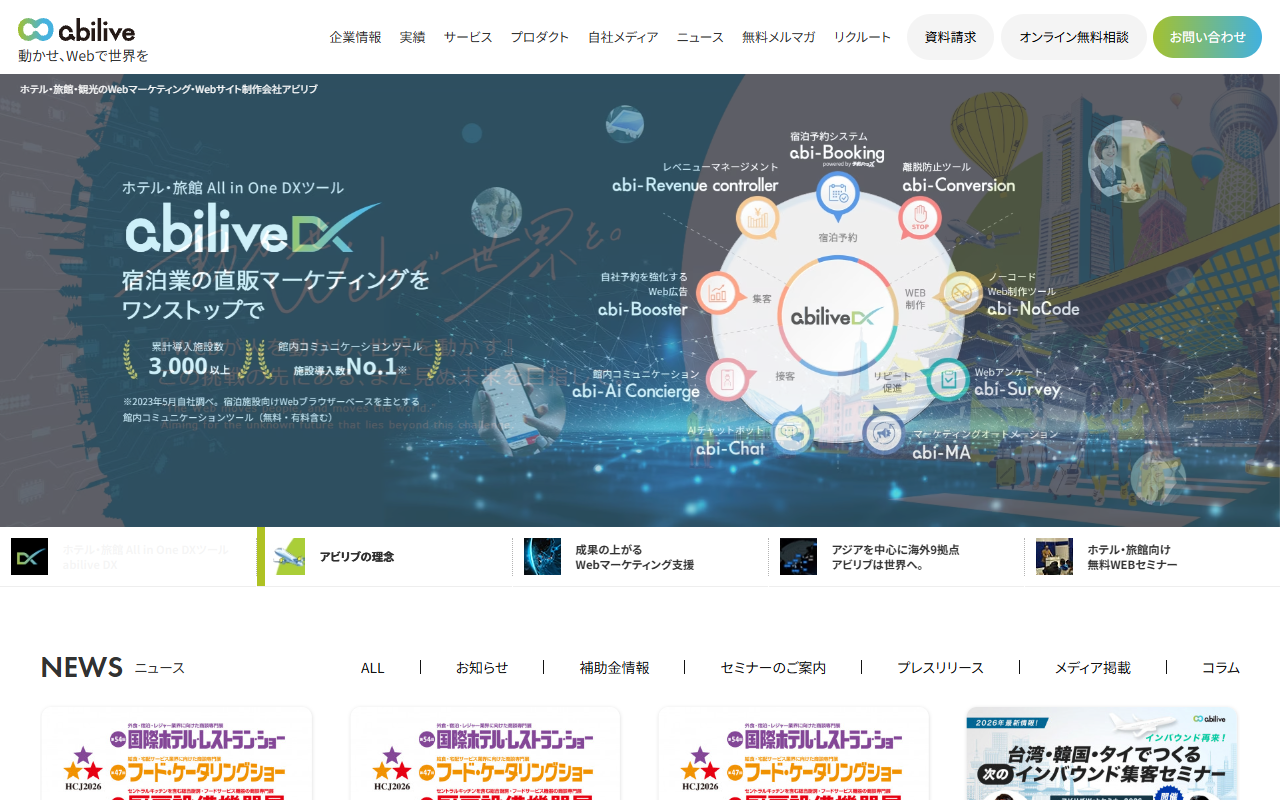1280x800 pixels.
Task: Click the abi-Booster web advertising icon
Action: point(719,293)
